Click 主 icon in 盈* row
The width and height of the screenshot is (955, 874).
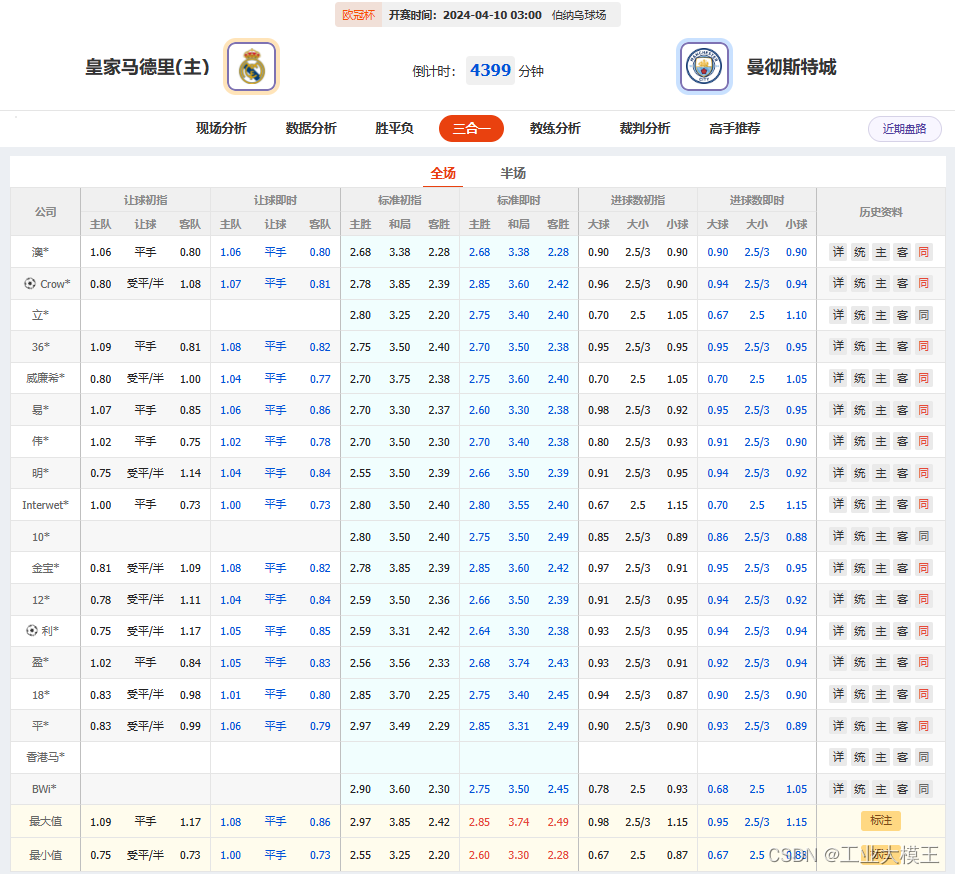[x=881, y=663]
